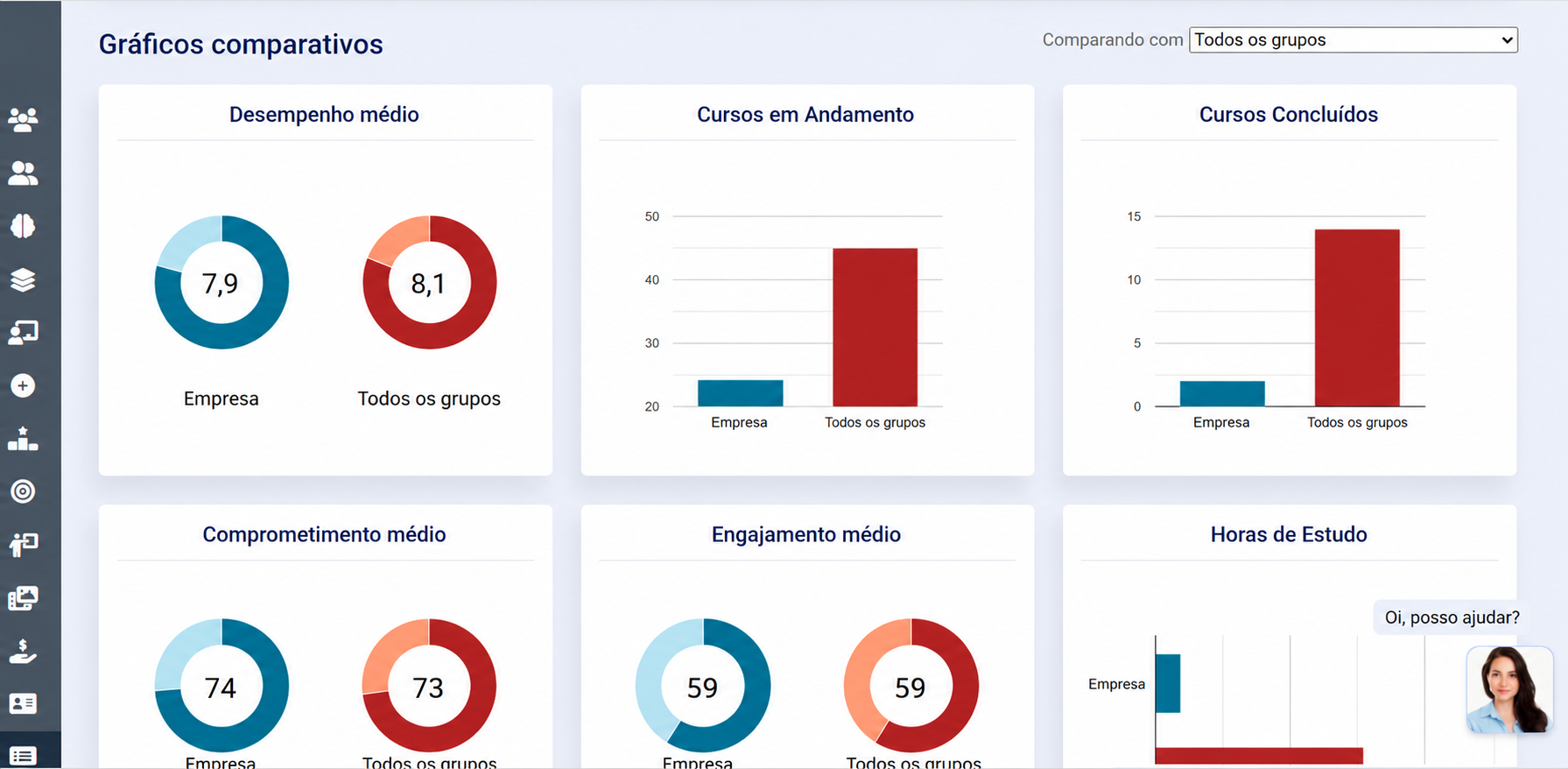Click blue Empresa bar in Cursos em Andamento

(740, 393)
